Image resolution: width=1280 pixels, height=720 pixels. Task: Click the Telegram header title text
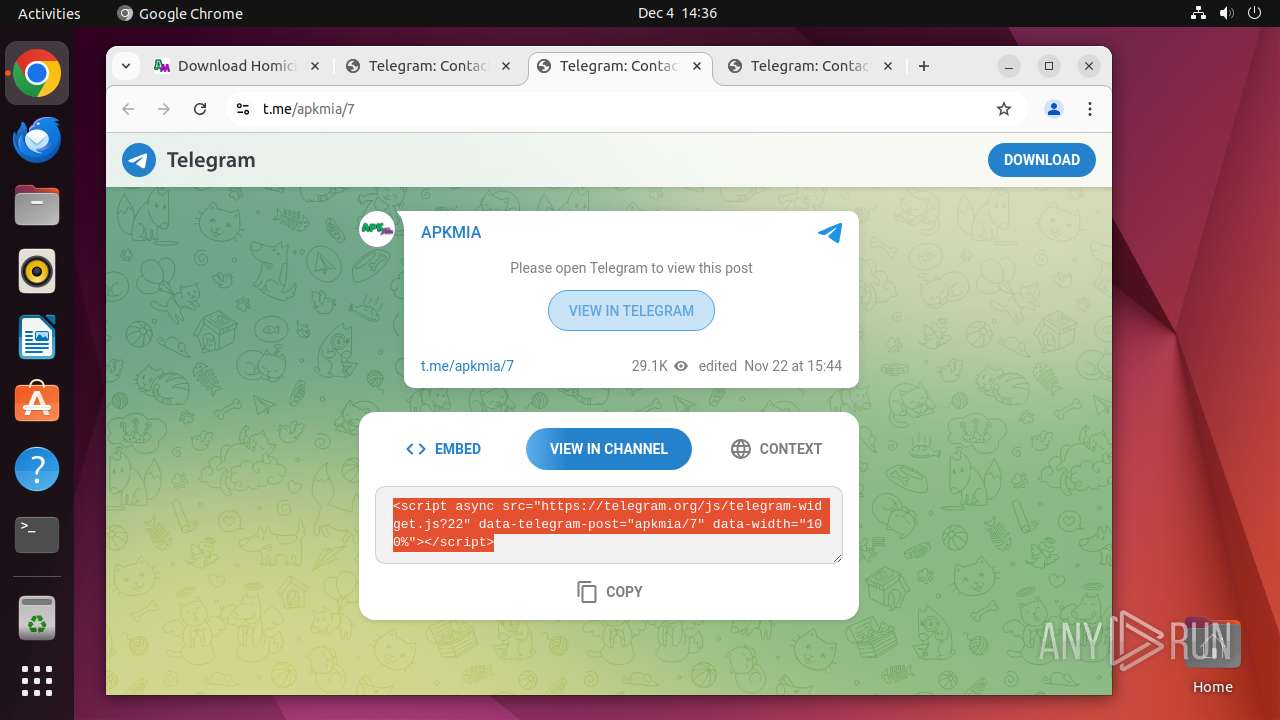[211, 160]
